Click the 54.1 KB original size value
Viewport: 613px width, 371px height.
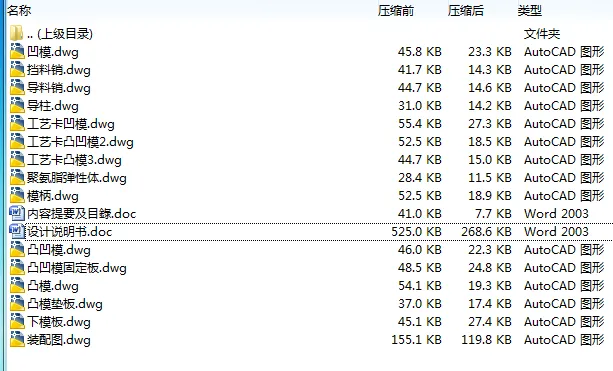[420, 285]
